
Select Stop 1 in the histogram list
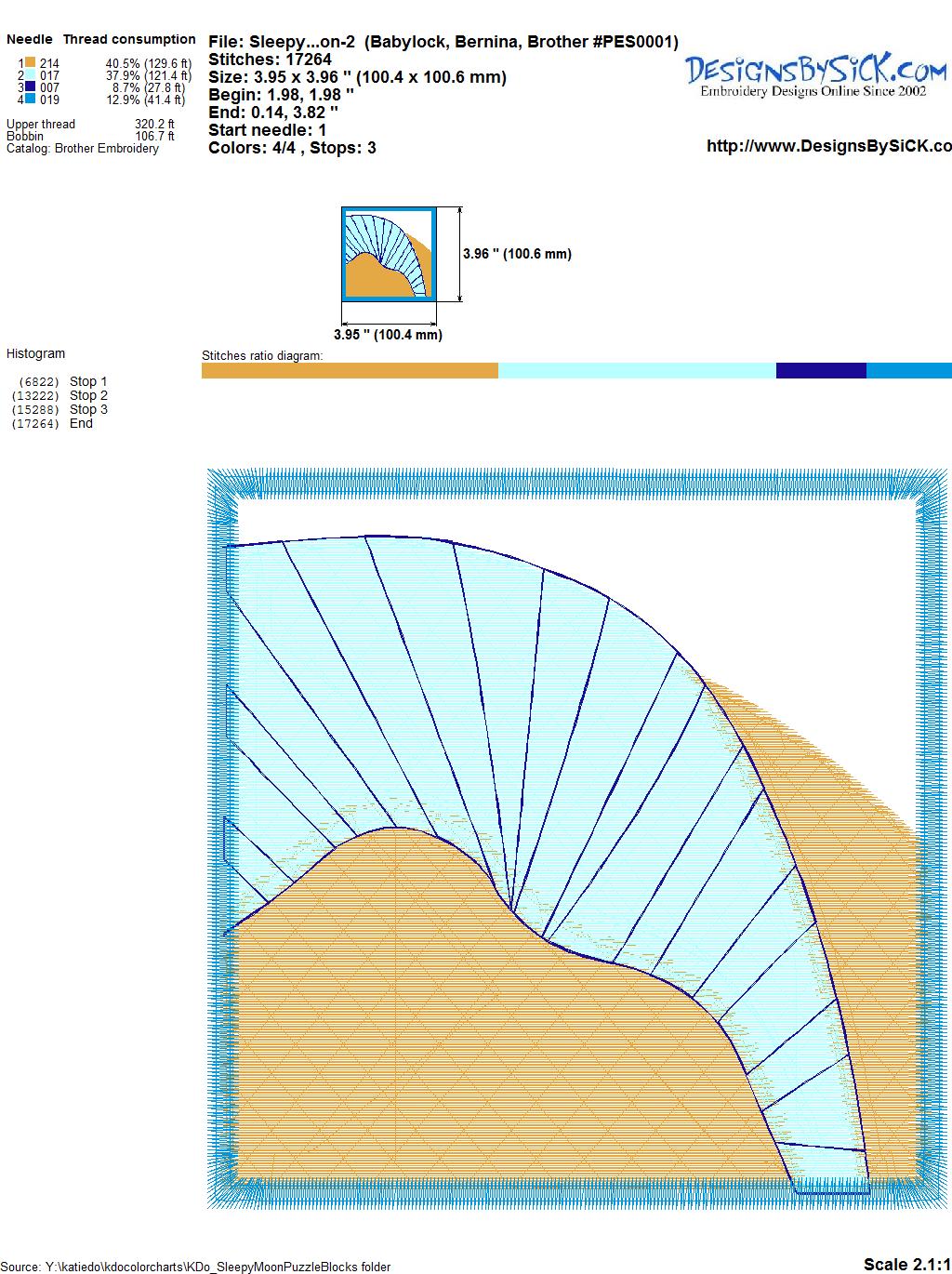(88, 381)
